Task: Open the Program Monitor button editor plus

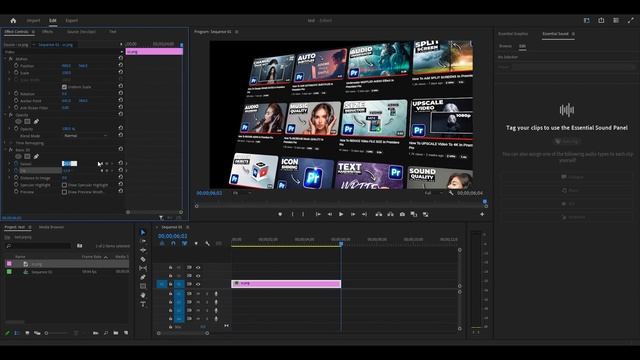Action: pos(482,214)
